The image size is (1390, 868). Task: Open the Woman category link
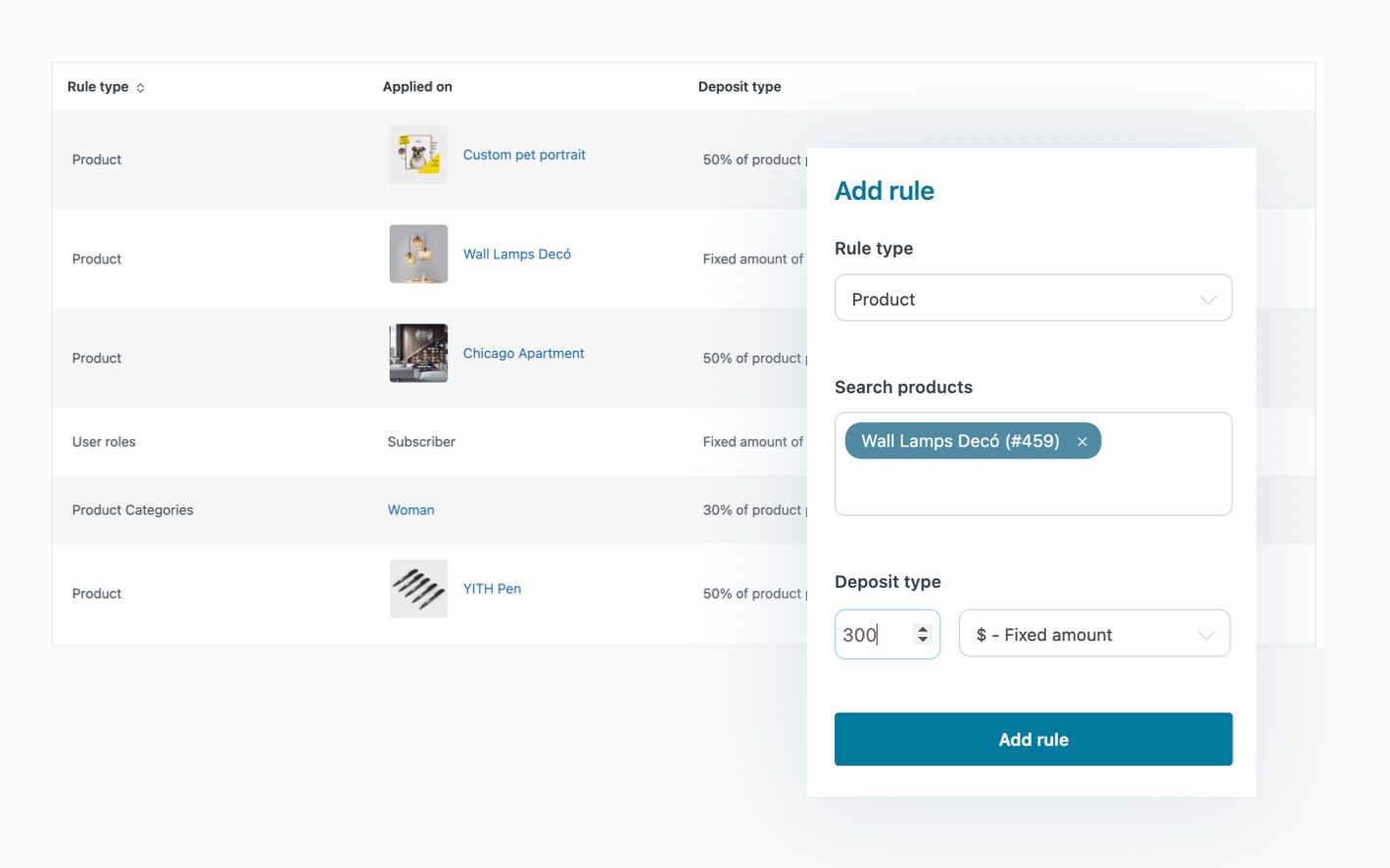[x=410, y=510]
